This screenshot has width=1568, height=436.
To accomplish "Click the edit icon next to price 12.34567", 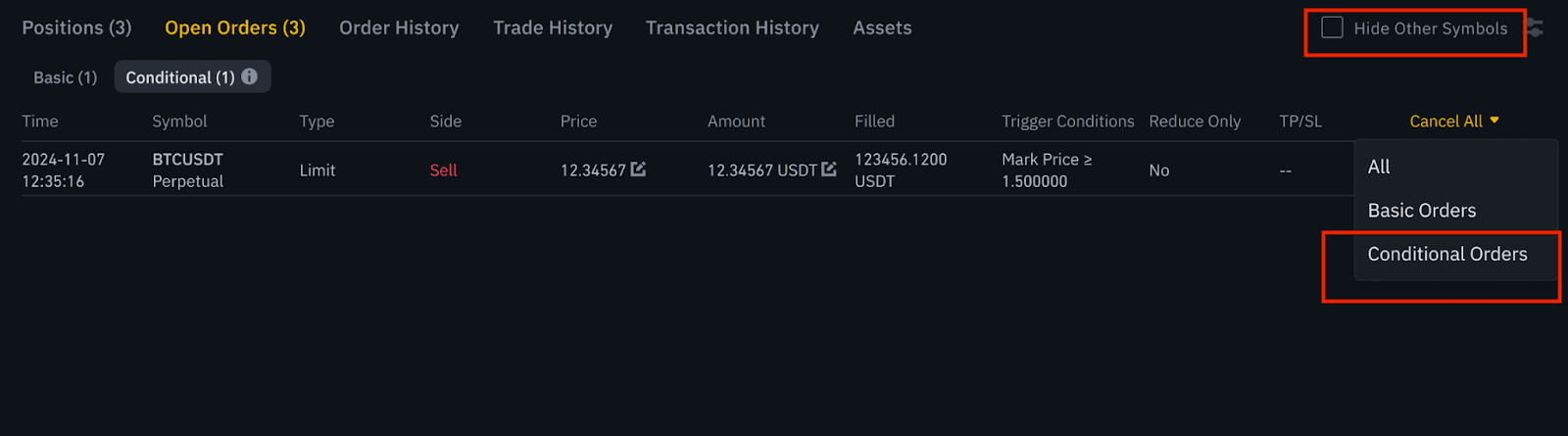I will click(x=639, y=170).
